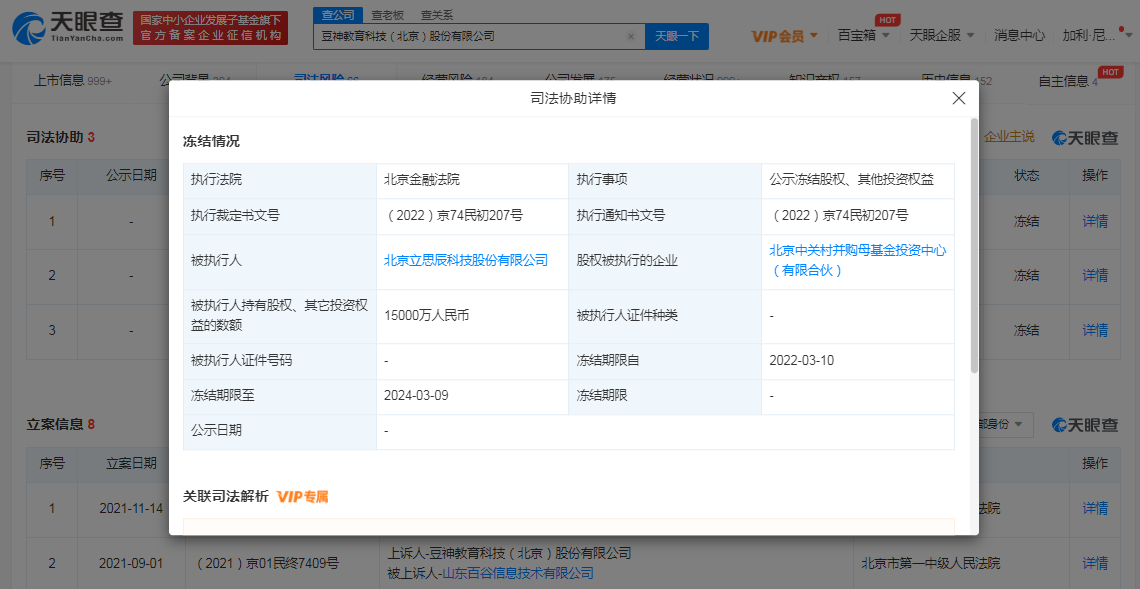Open 详情 for 立案信息 2021-11-14 row
This screenshot has height=589, width=1140.
click(1095, 508)
